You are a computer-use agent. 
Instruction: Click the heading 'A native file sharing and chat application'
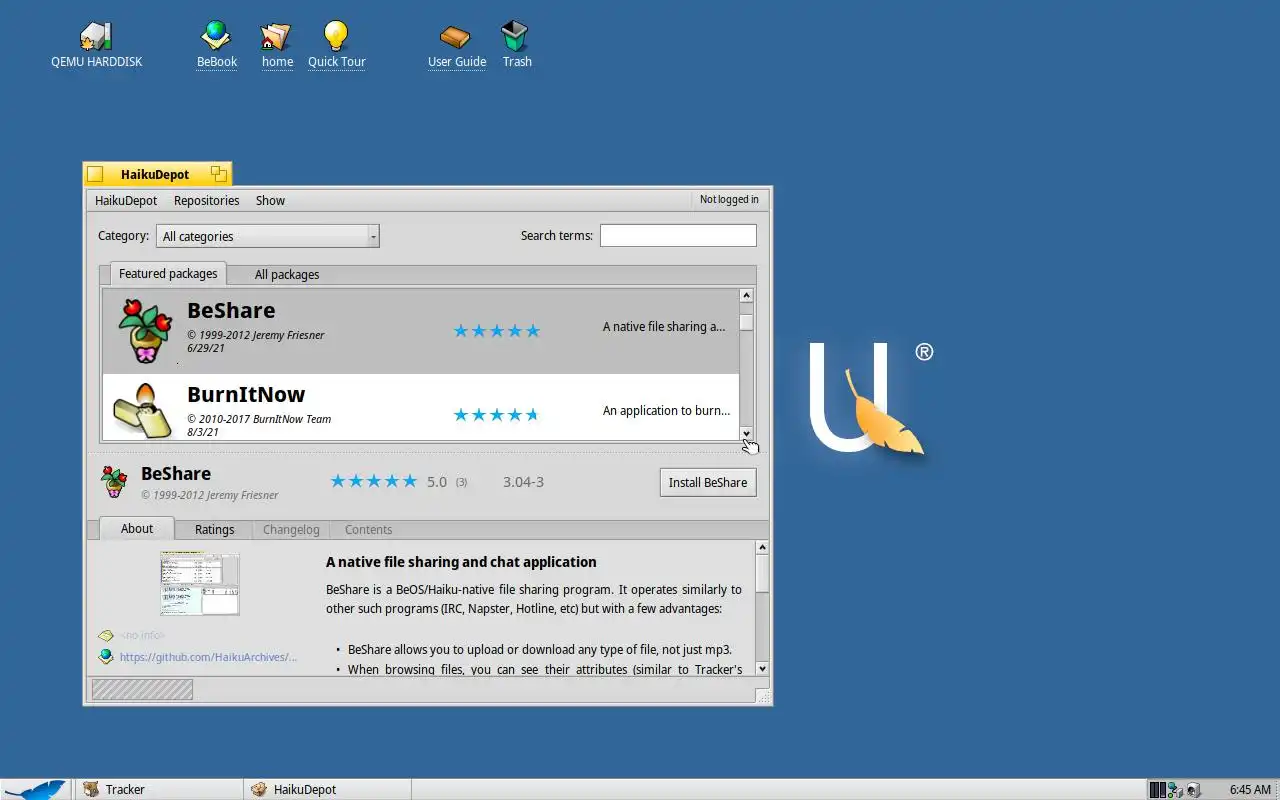461,562
